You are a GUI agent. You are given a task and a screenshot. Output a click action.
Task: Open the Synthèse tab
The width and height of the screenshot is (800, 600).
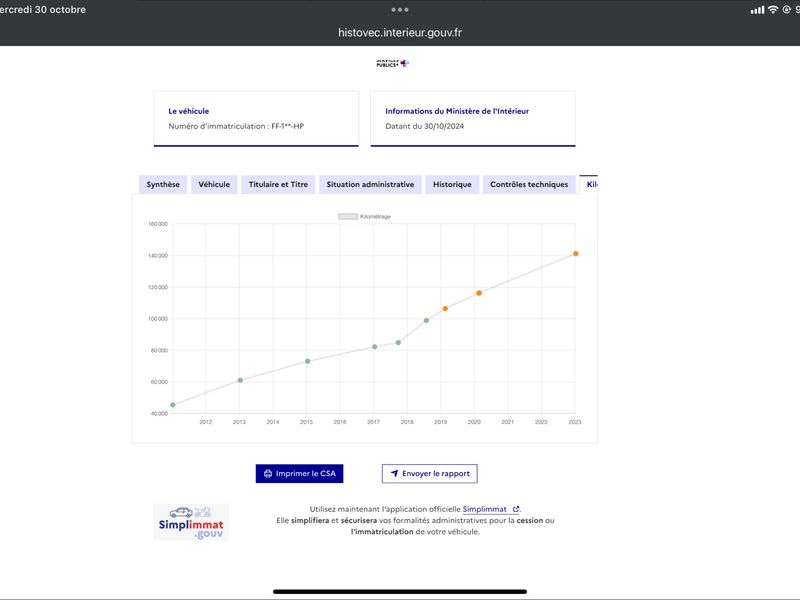coord(163,185)
